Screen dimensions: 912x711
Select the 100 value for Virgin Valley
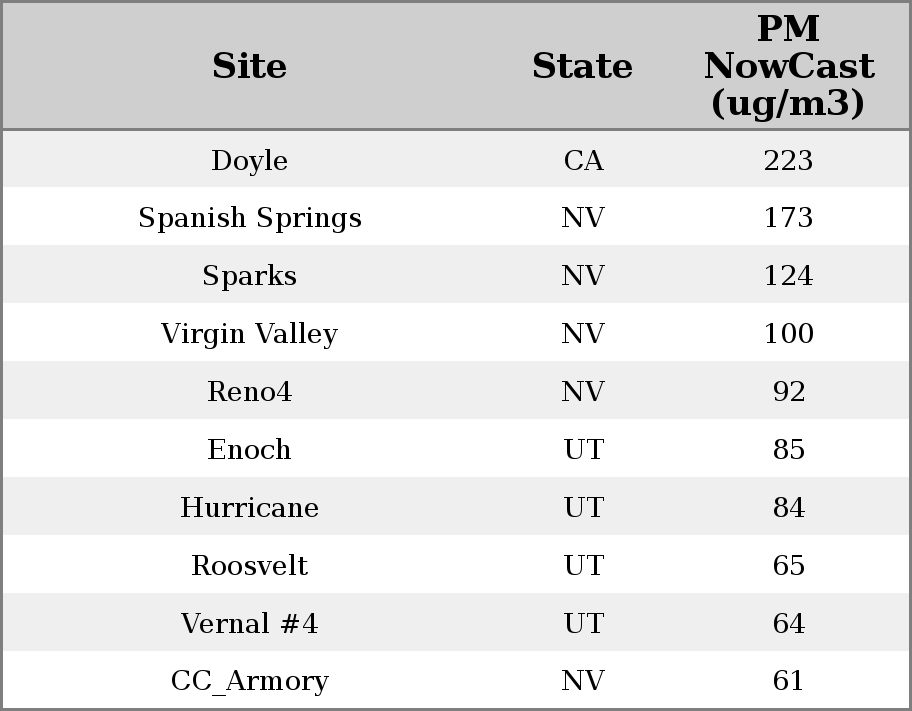point(788,334)
